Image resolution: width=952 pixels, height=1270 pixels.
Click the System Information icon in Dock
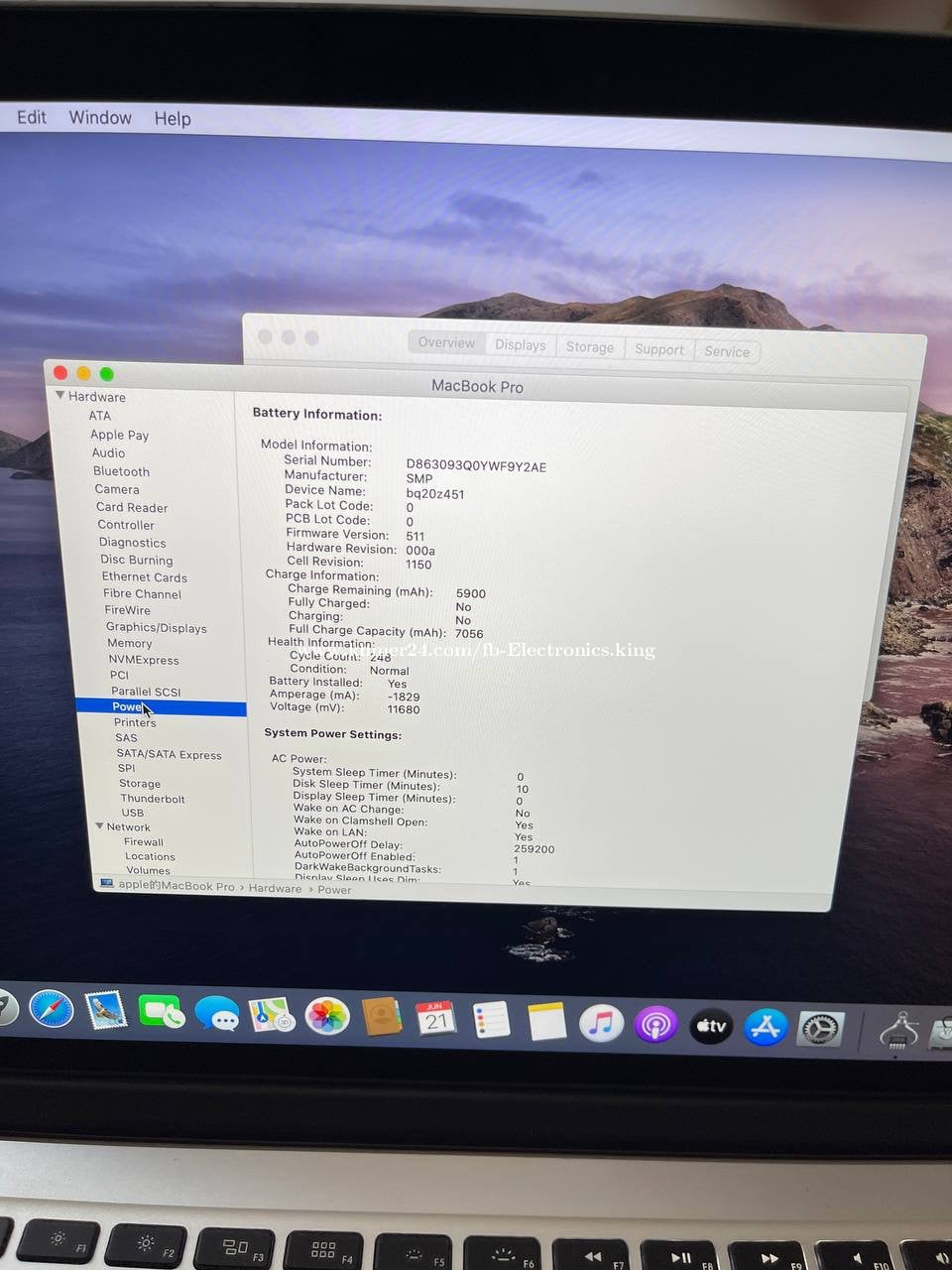click(x=899, y=1032)
